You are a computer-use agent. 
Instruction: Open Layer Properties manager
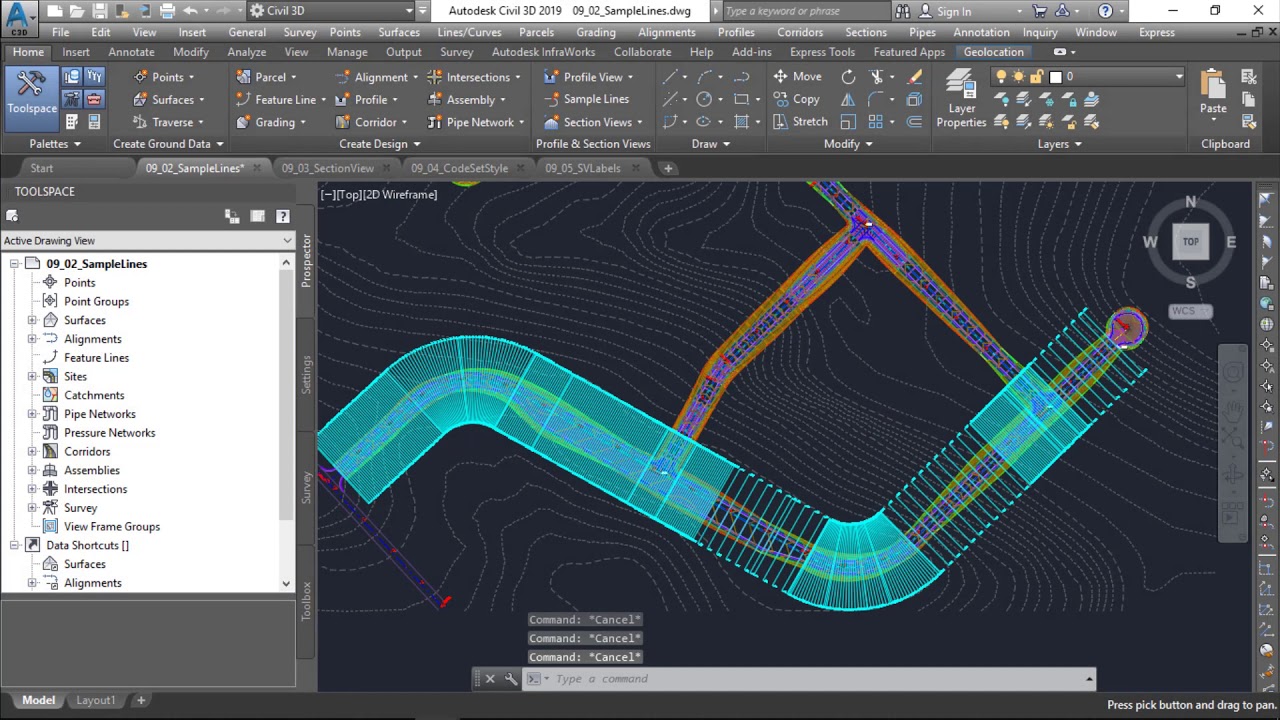pos(961,98)
